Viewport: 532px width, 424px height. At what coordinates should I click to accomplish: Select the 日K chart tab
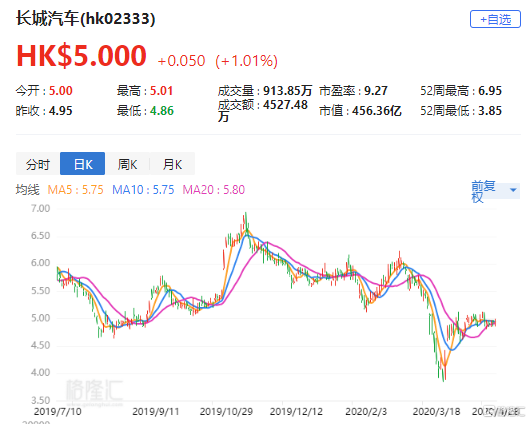[x=82, y=164]
